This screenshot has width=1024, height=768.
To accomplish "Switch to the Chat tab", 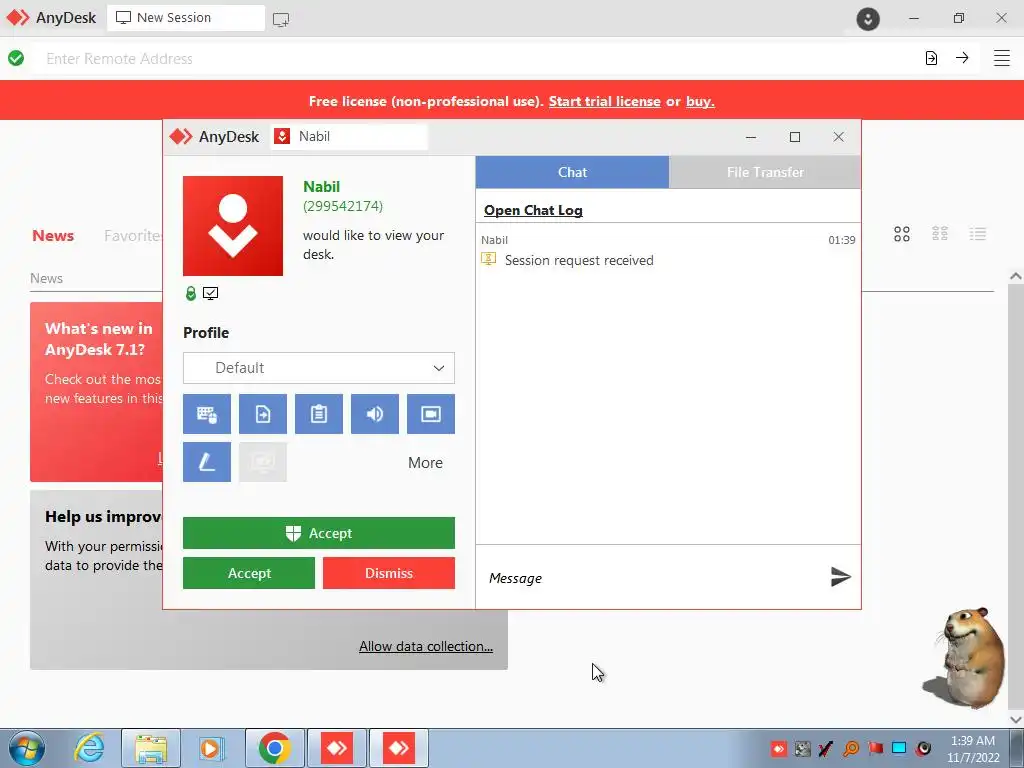I will (572, 172).
